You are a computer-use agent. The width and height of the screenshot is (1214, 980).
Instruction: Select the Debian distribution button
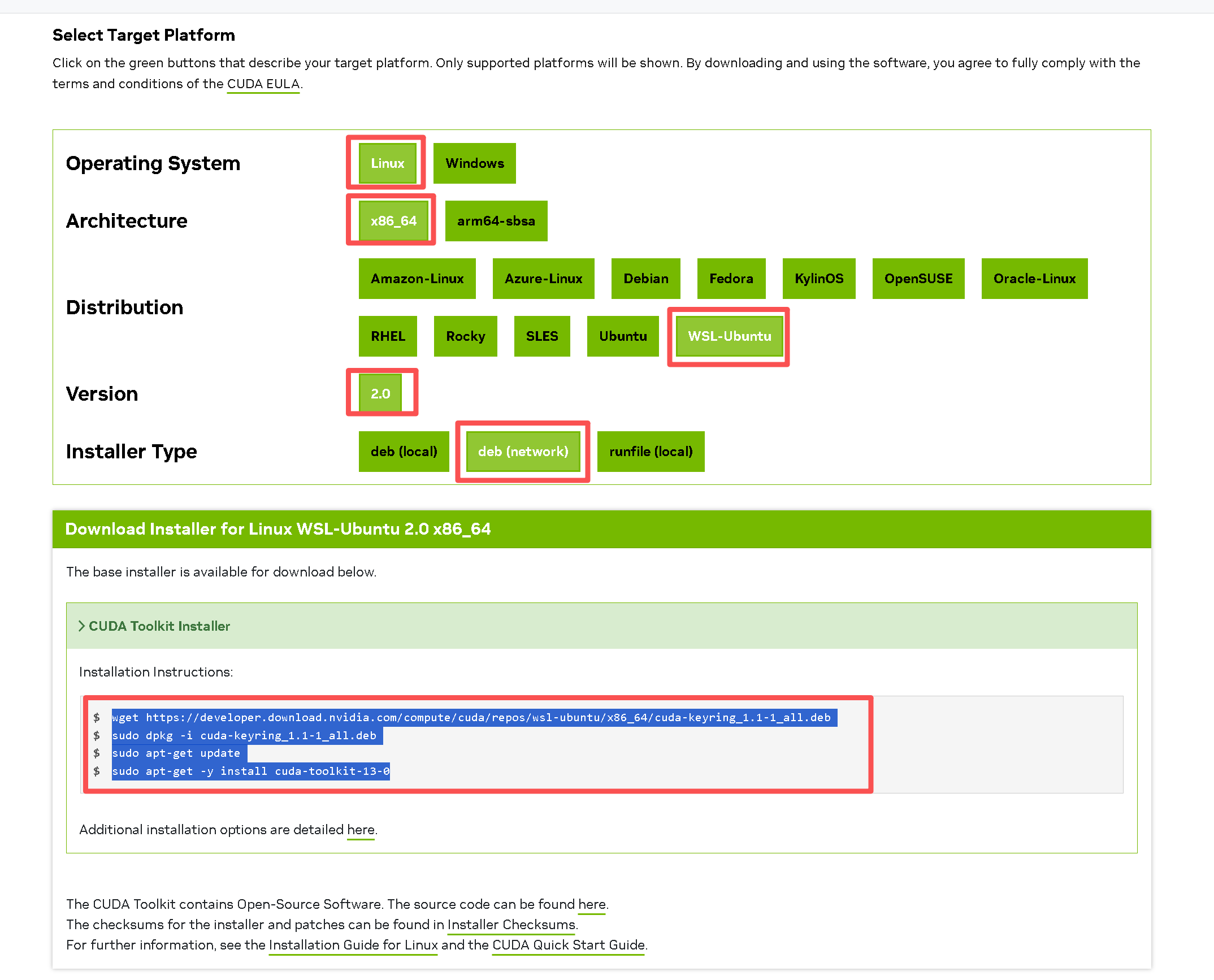point(645,279)
